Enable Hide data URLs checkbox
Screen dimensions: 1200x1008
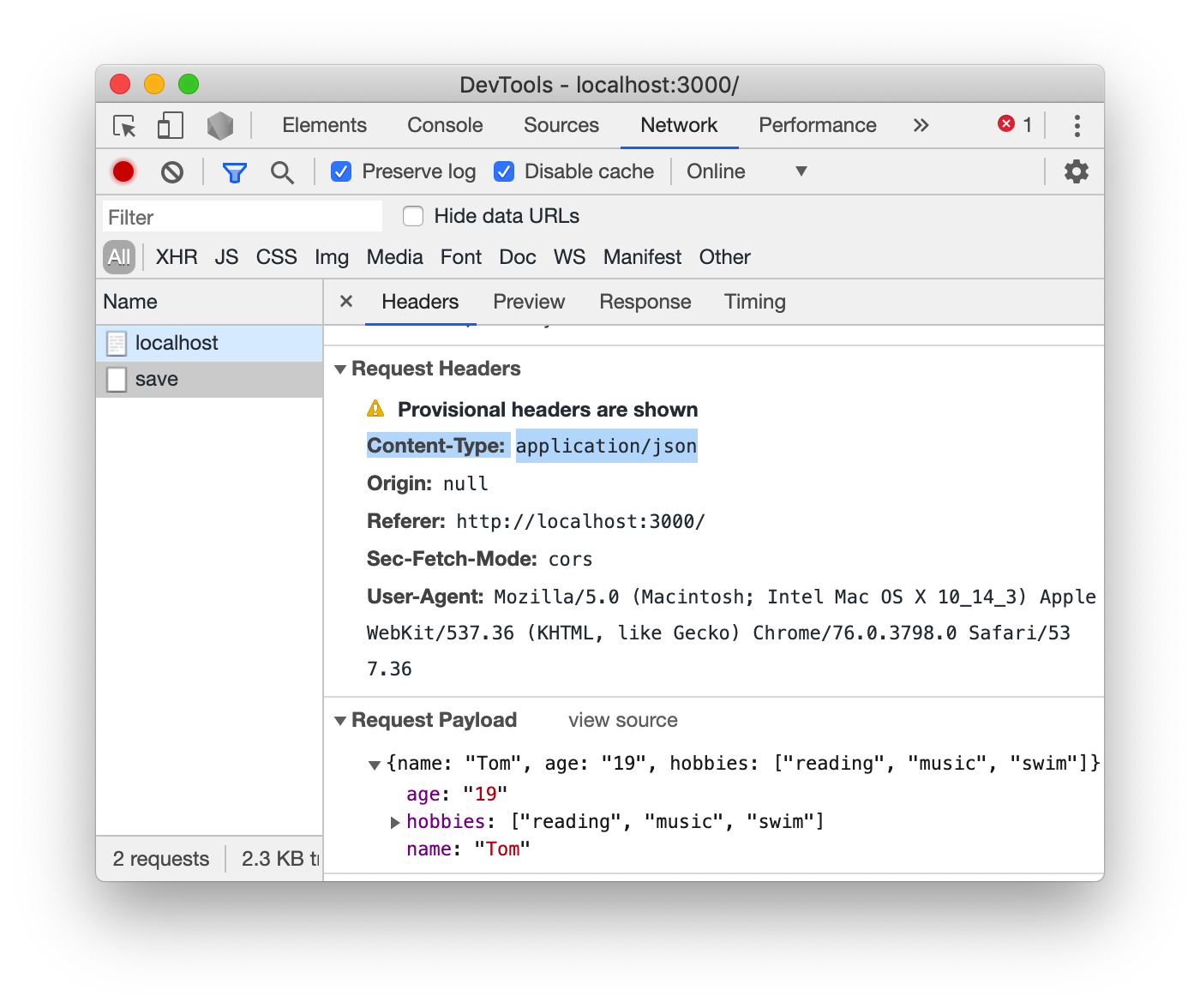pyautogui.click(x=413, y=216)
